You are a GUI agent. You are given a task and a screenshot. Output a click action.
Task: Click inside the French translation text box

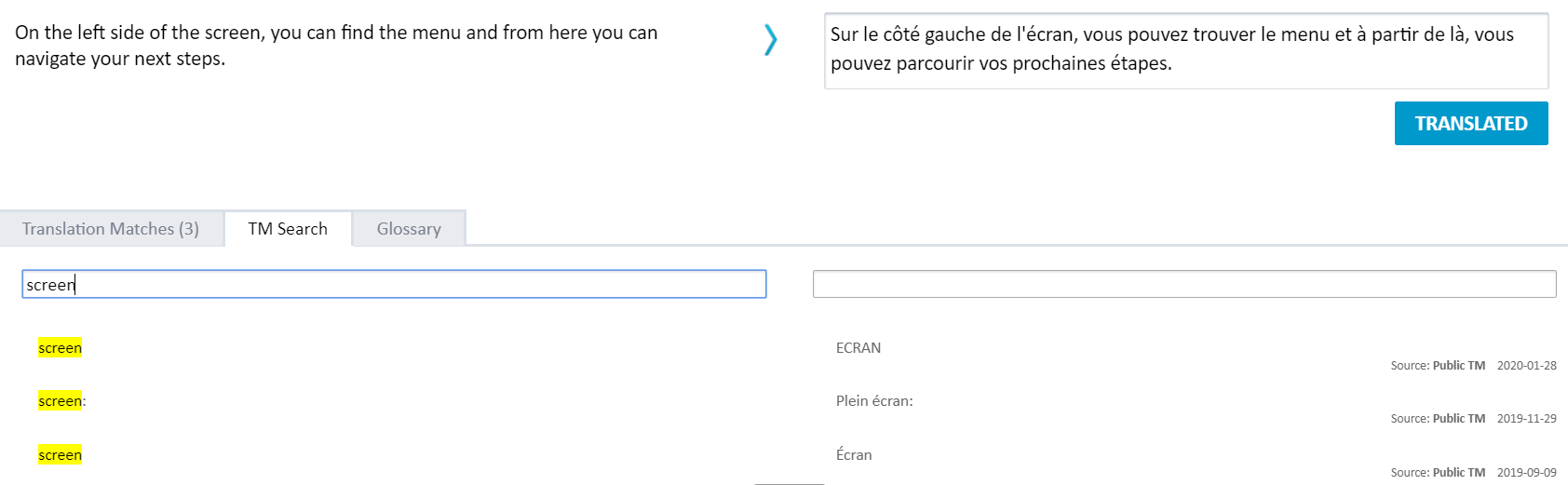1185,50
